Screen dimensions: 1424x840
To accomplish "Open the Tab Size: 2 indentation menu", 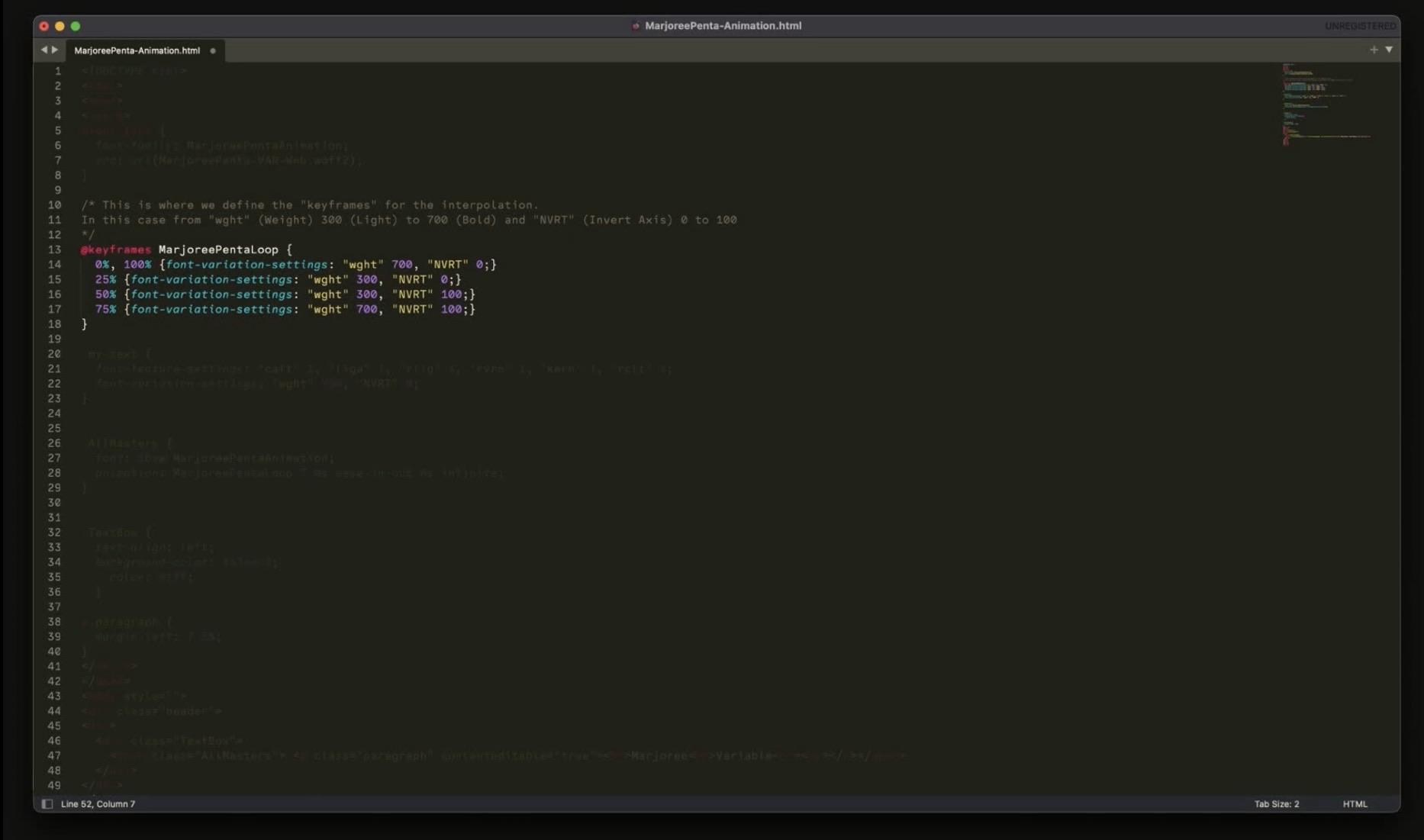I will pos(1276,803).
